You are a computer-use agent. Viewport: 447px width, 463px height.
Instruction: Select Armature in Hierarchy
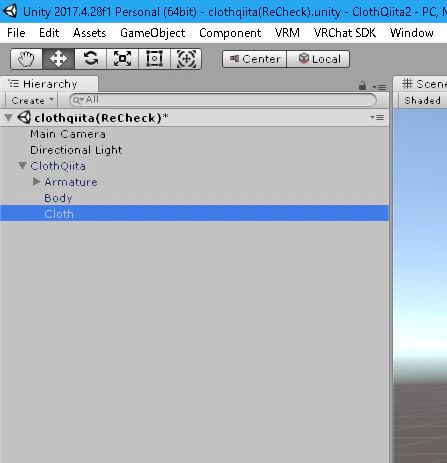pos(71,182)
